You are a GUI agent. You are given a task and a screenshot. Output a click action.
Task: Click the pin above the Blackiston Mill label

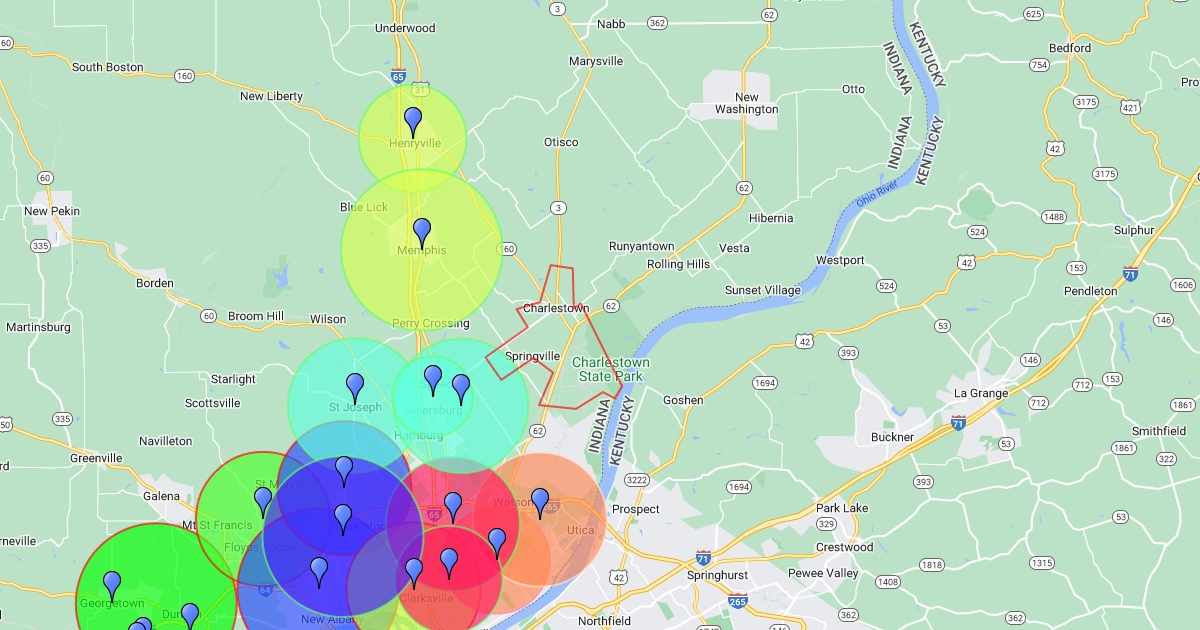click(x=343, y=520)
